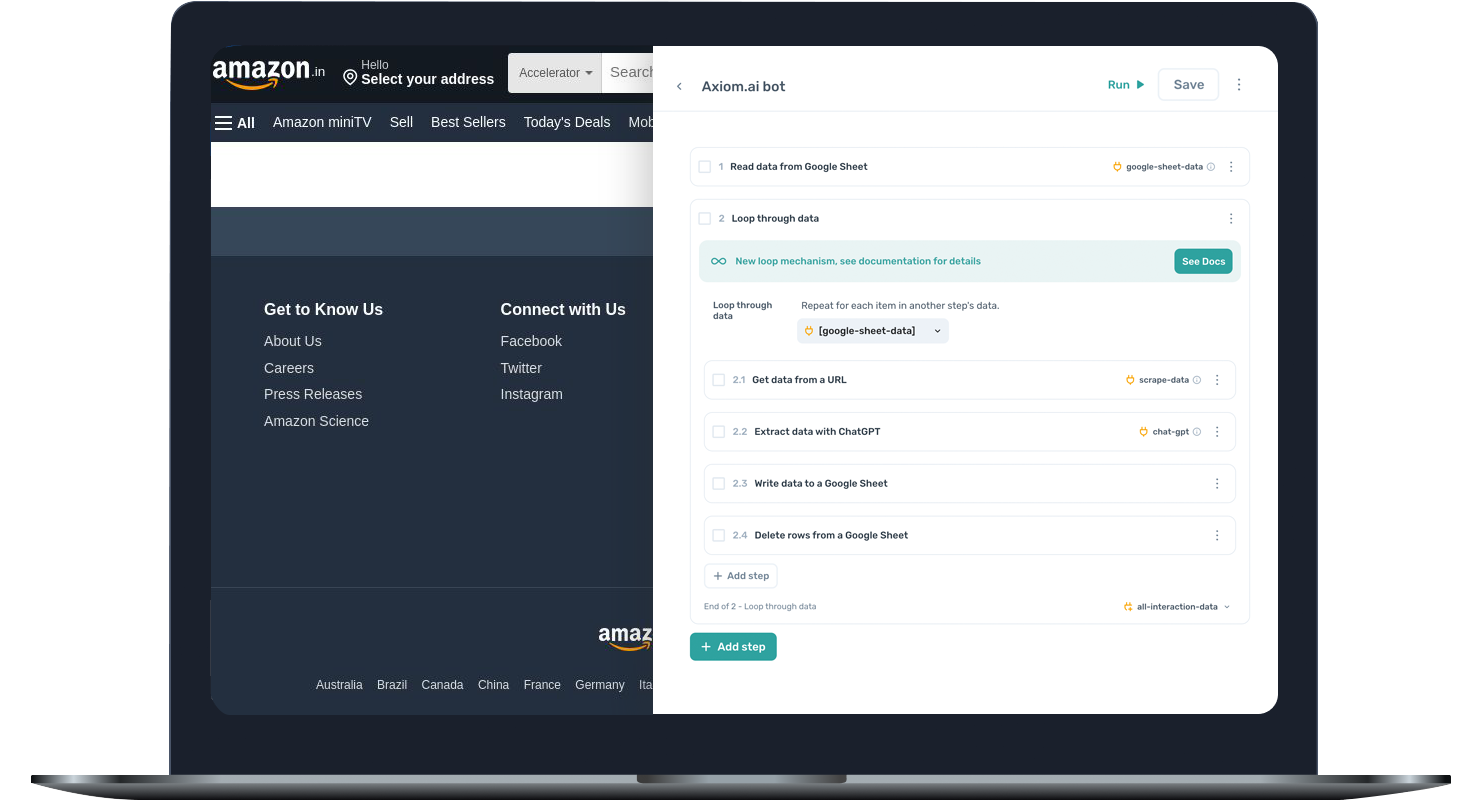Screen dimensions: 1482x800
Task: Open options menu for Loop through data step
Action: [1231, 219]
